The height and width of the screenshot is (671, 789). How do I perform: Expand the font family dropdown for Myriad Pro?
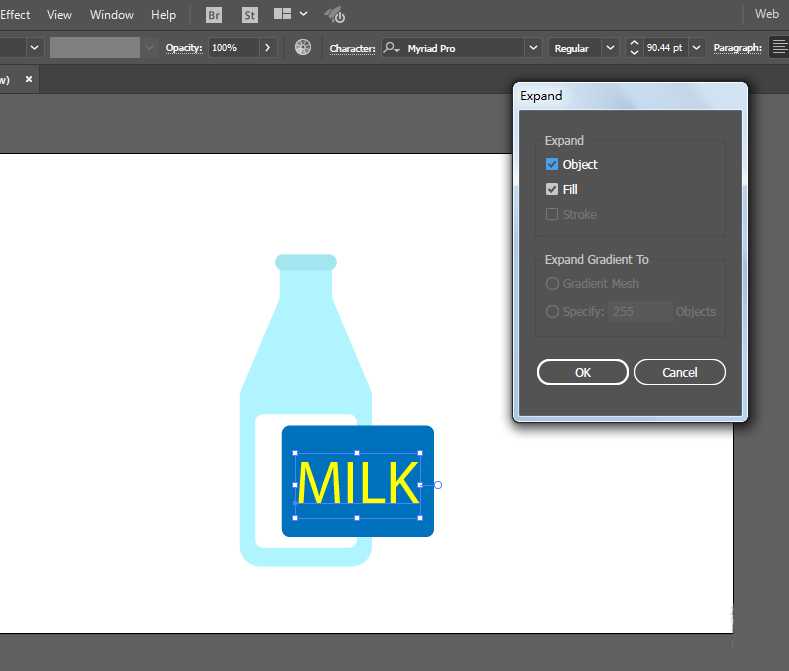(x=532, y=48)
